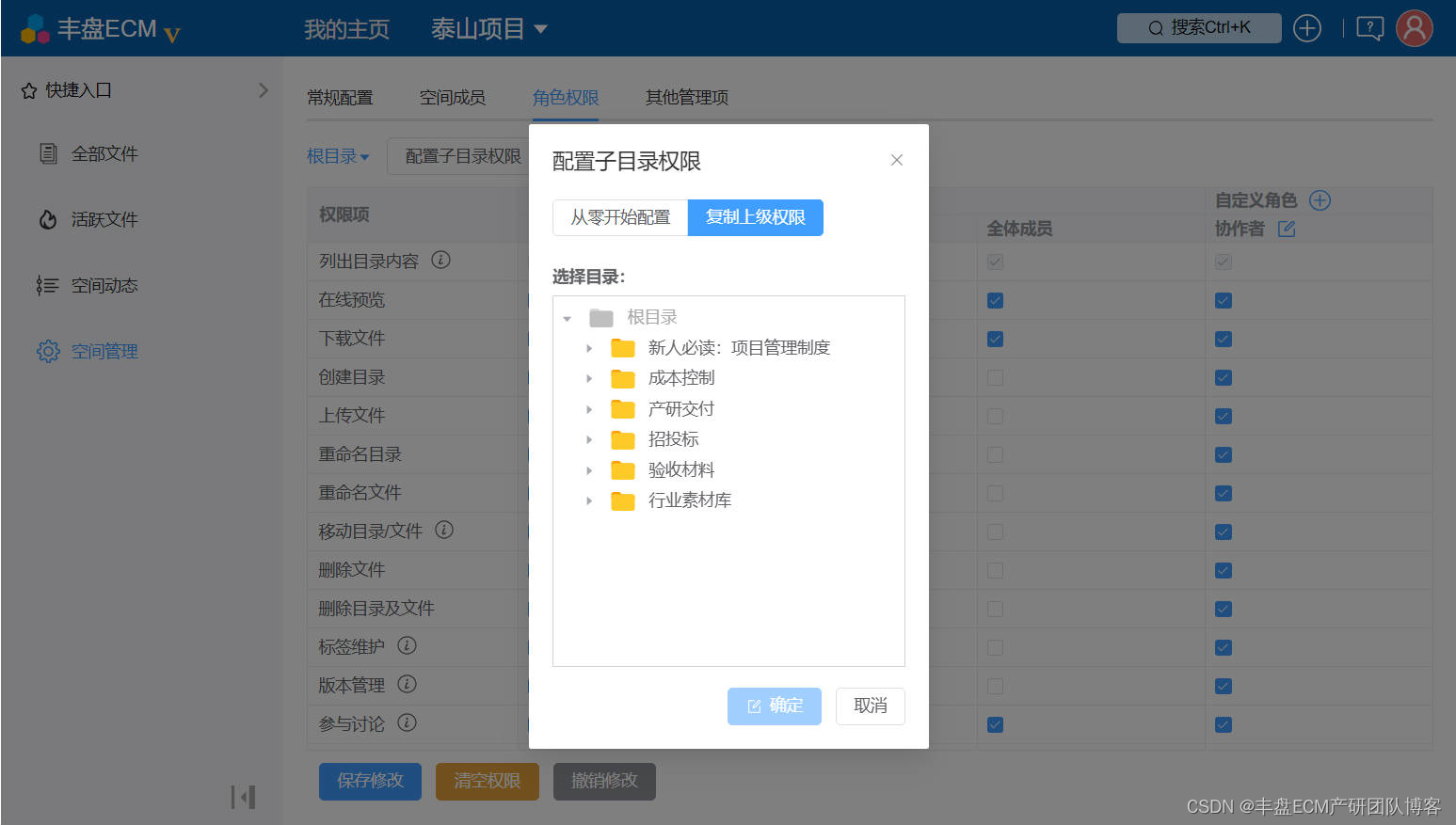The width and height of the screenshot is (1456, 825).
Task: Switch to 常规配置 tab
Action: pyautogui.click(x=340, y=98)
